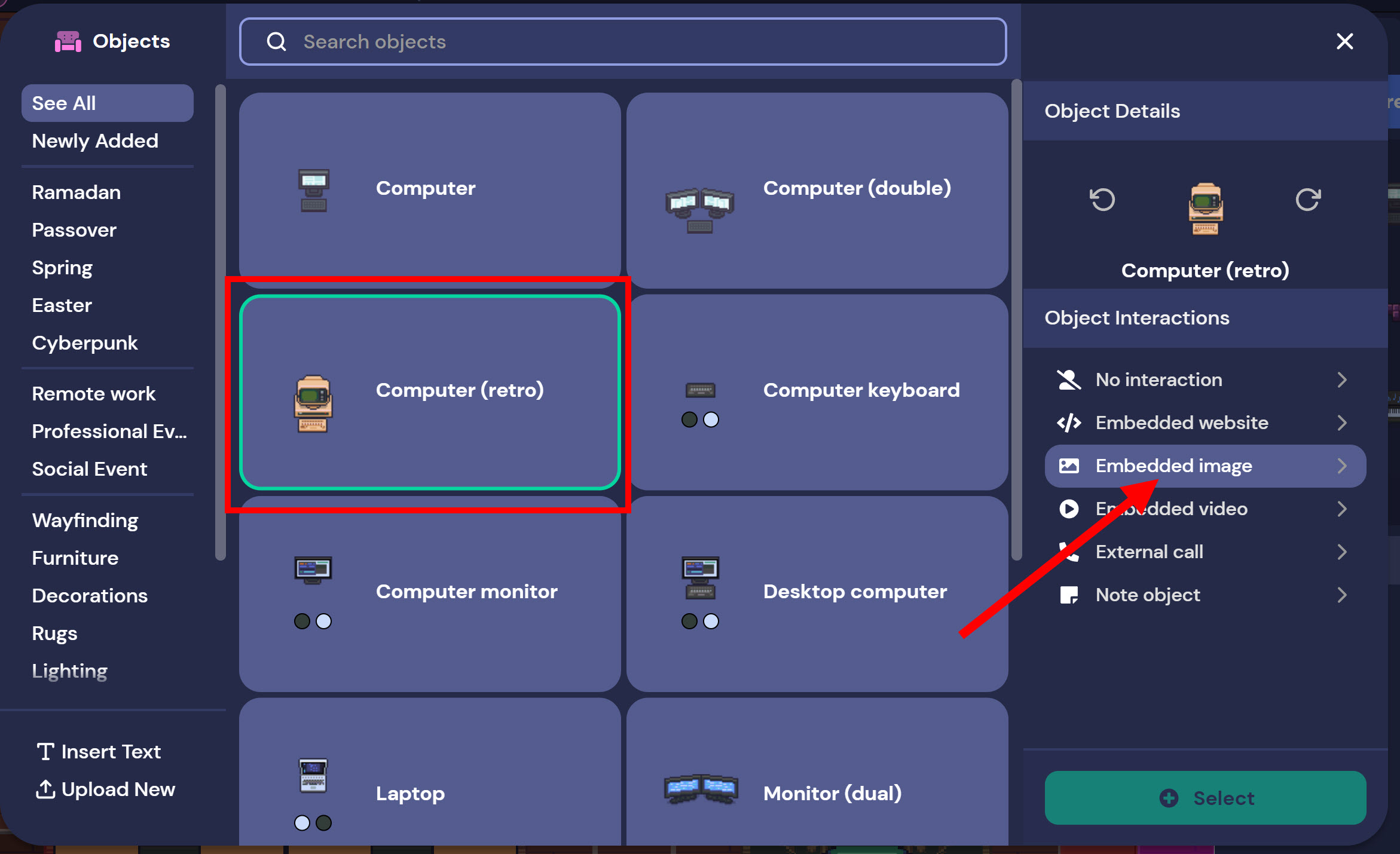Click the Embedded website code icon

point(1068,423)
